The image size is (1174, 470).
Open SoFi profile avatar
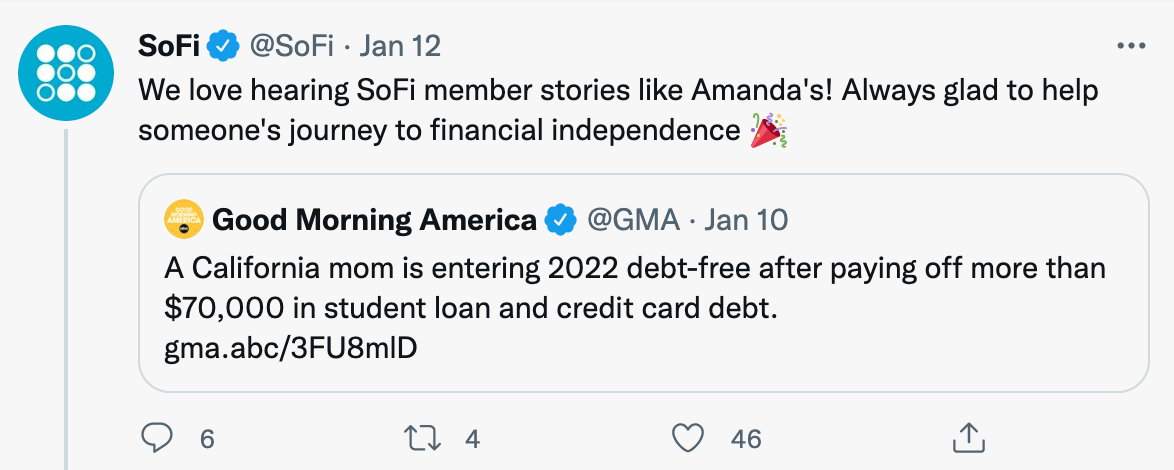66,73
